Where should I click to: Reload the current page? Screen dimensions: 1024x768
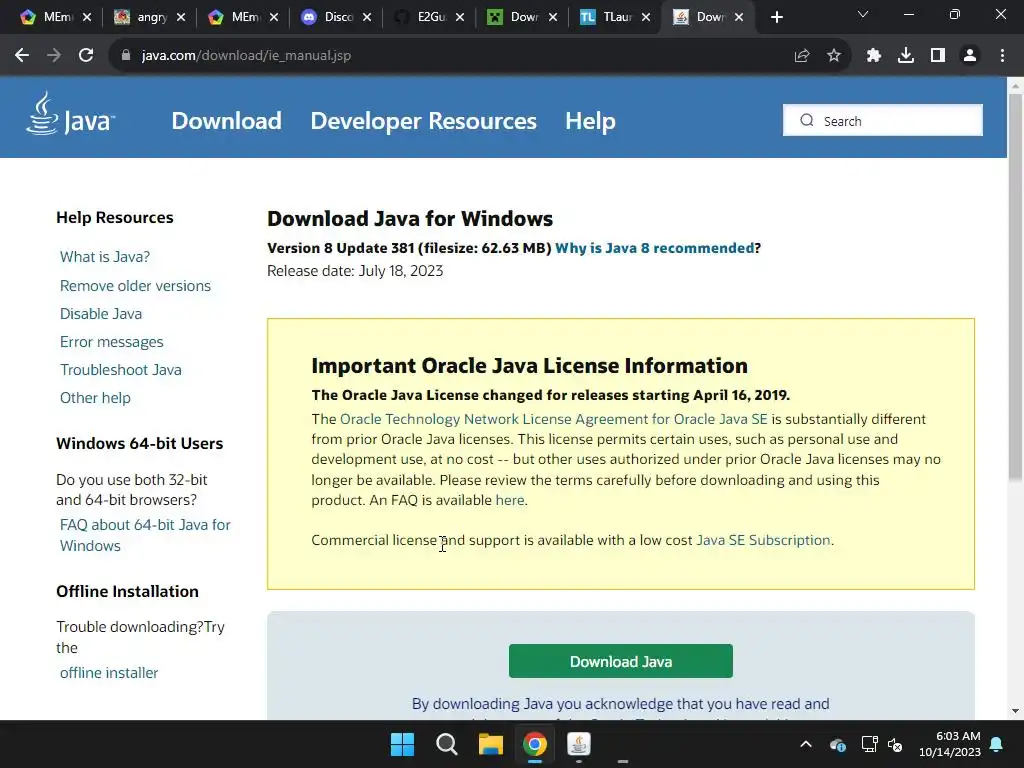click(x=86, y=56)
